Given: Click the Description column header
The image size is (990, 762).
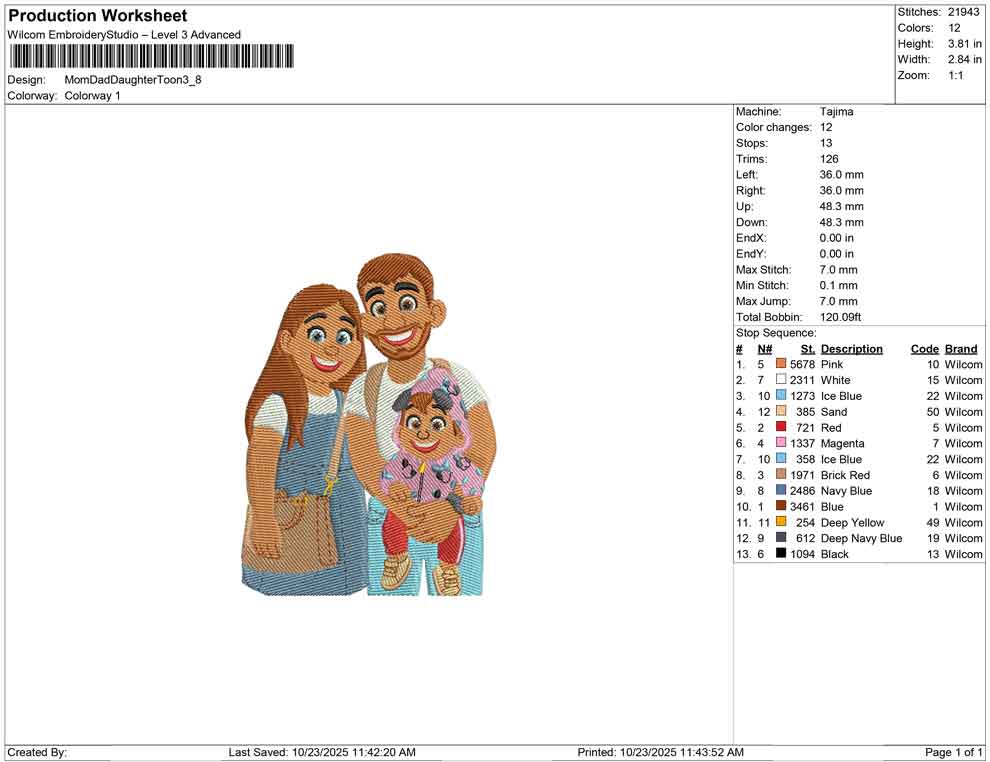Looking at the screenshot, I should (852, 348).
